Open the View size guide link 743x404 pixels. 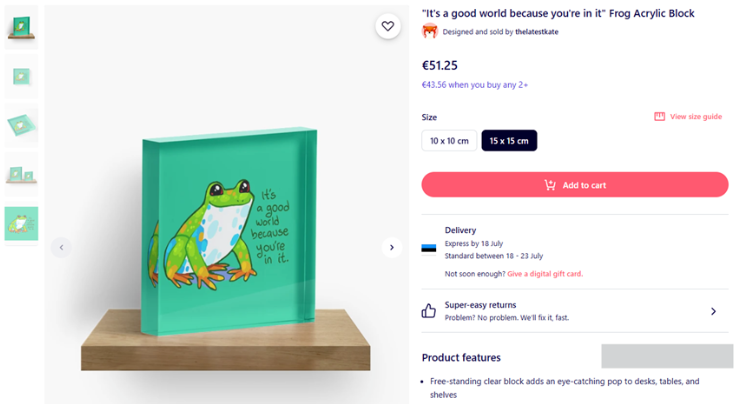tap(695, 117)
